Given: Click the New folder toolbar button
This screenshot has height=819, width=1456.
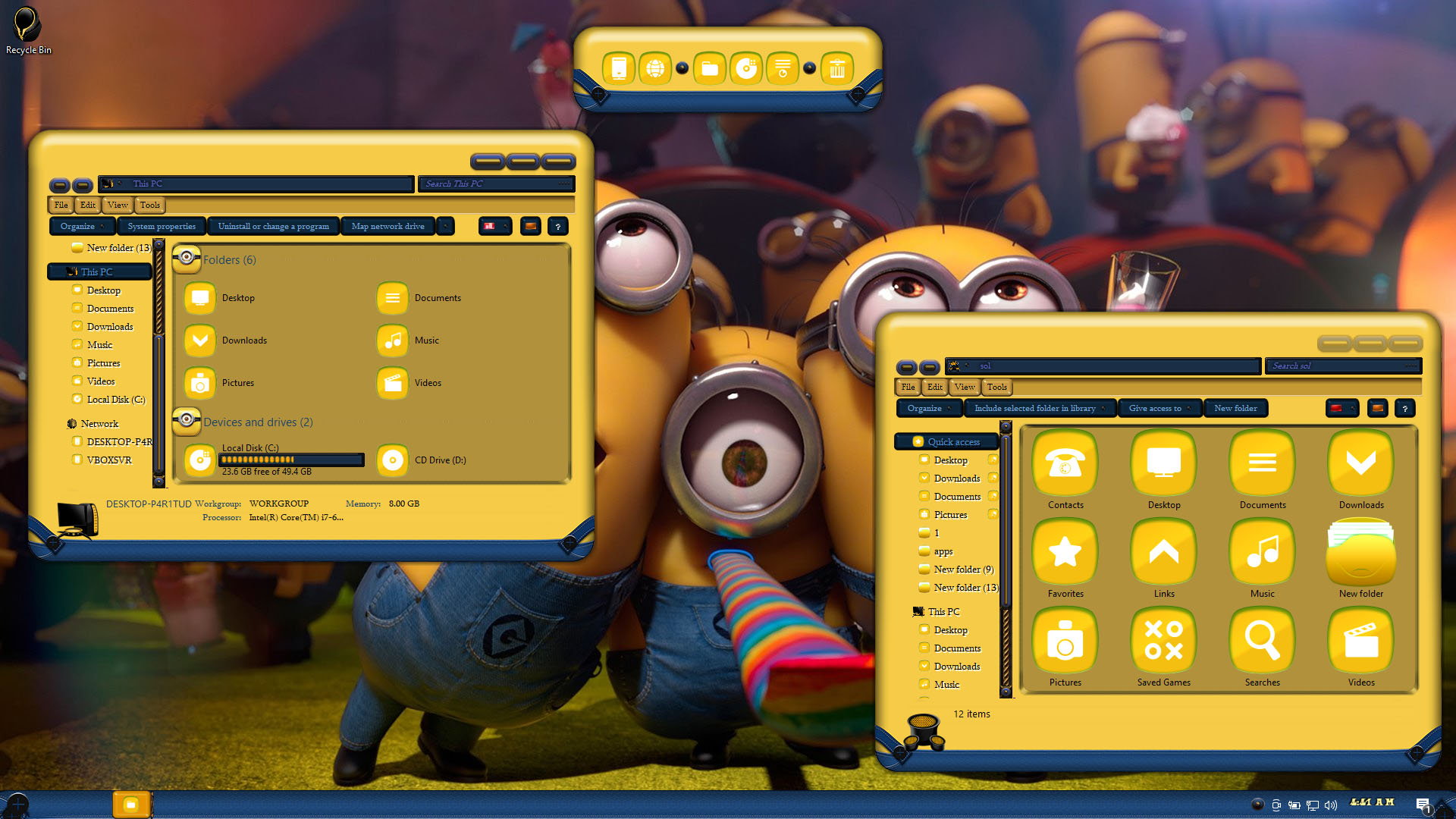Looking at the screenshot, I should tap(1235, 408).
